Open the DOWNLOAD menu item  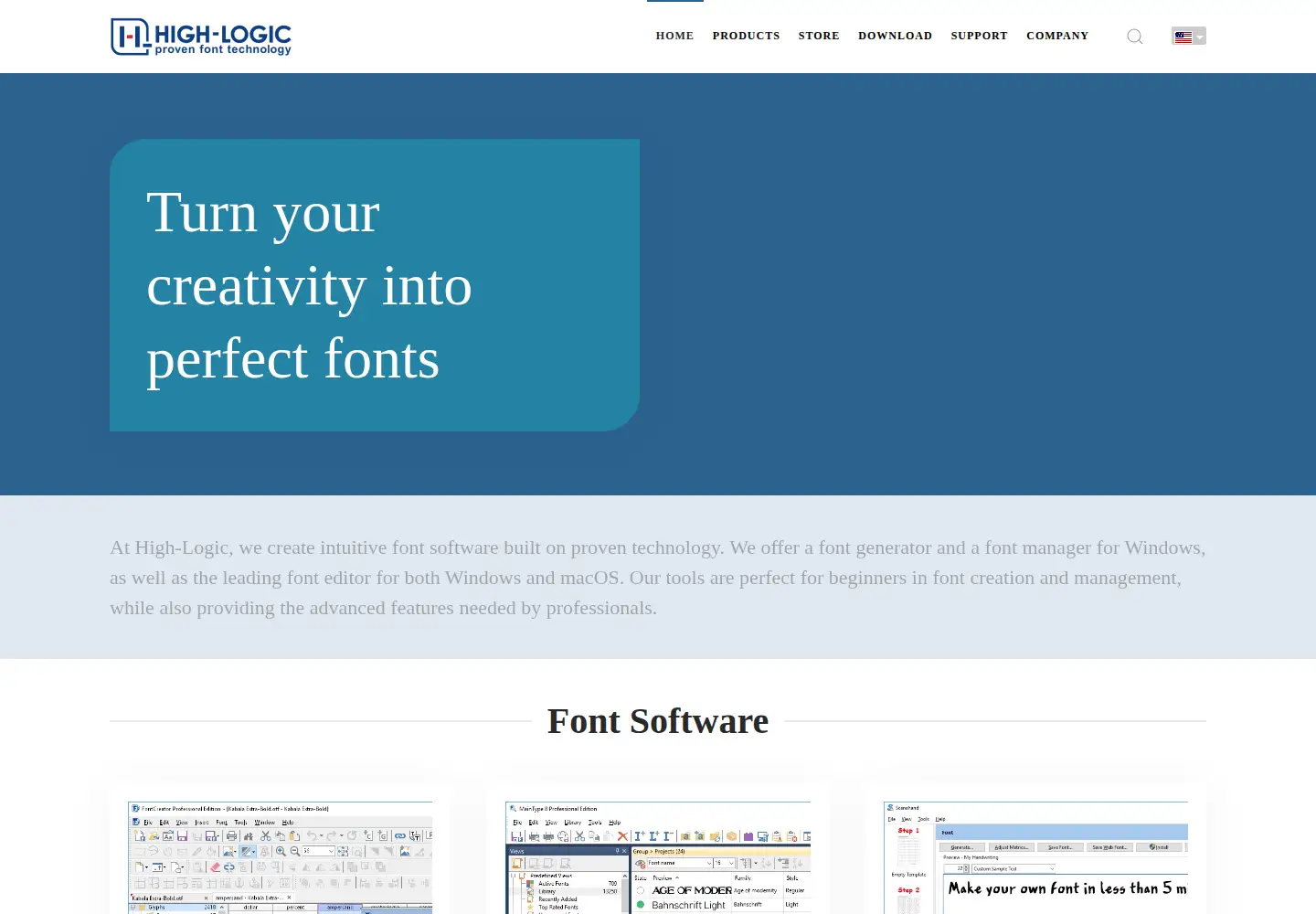click(895, 37)
